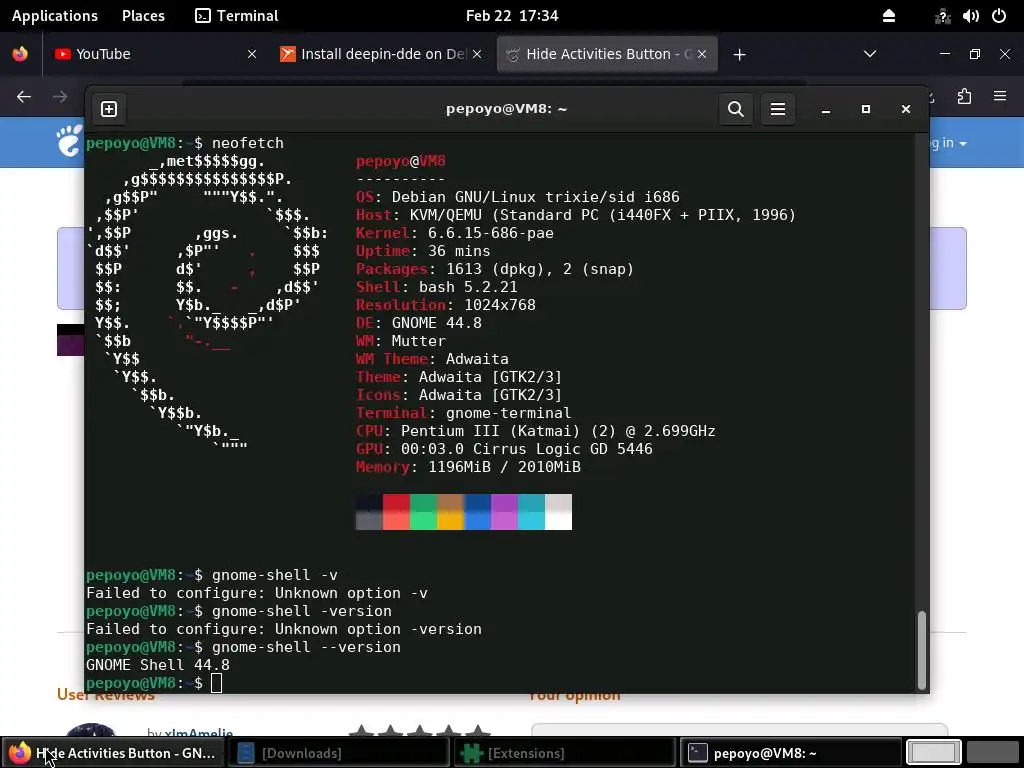Switch to the second workspace in switcher

993,752
